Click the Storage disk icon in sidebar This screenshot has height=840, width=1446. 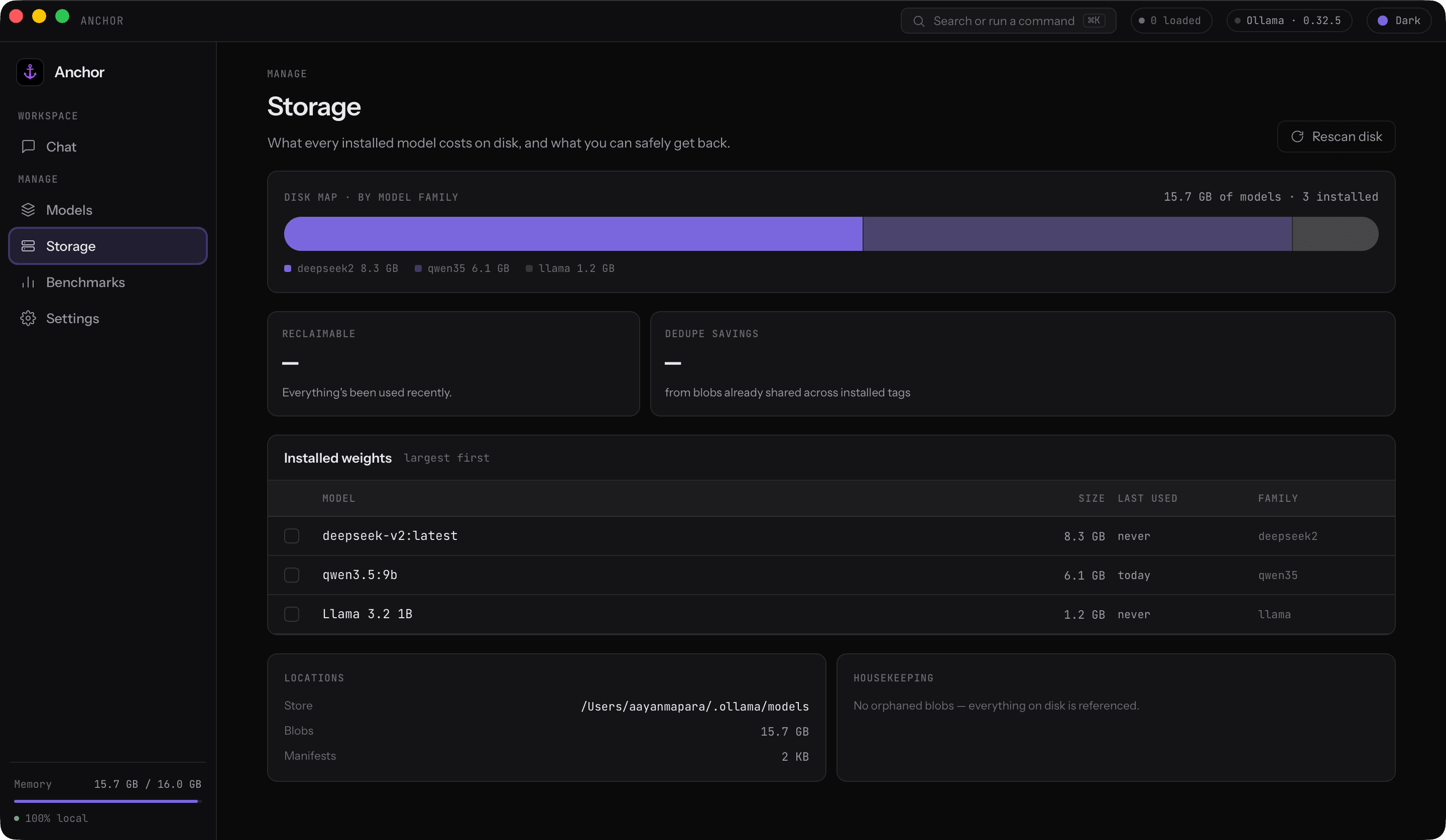coord(28,246)
